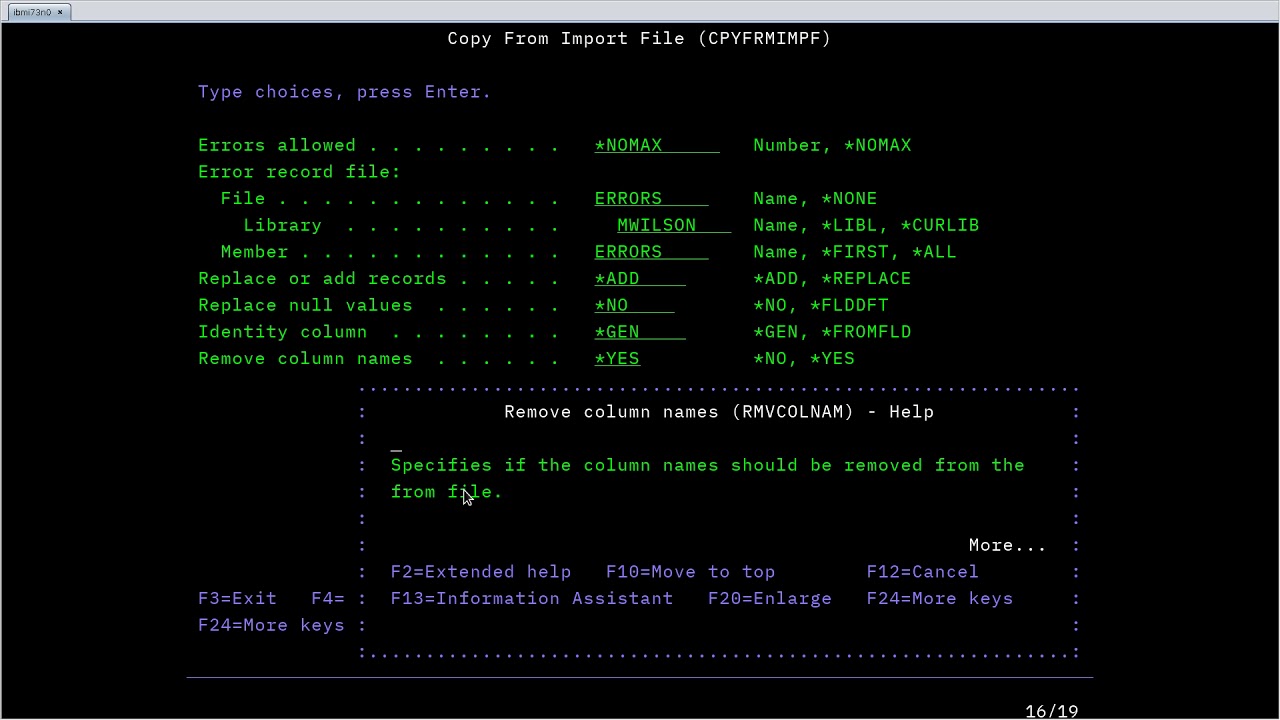Click the cursor position 16/19 indicator

1052,712
